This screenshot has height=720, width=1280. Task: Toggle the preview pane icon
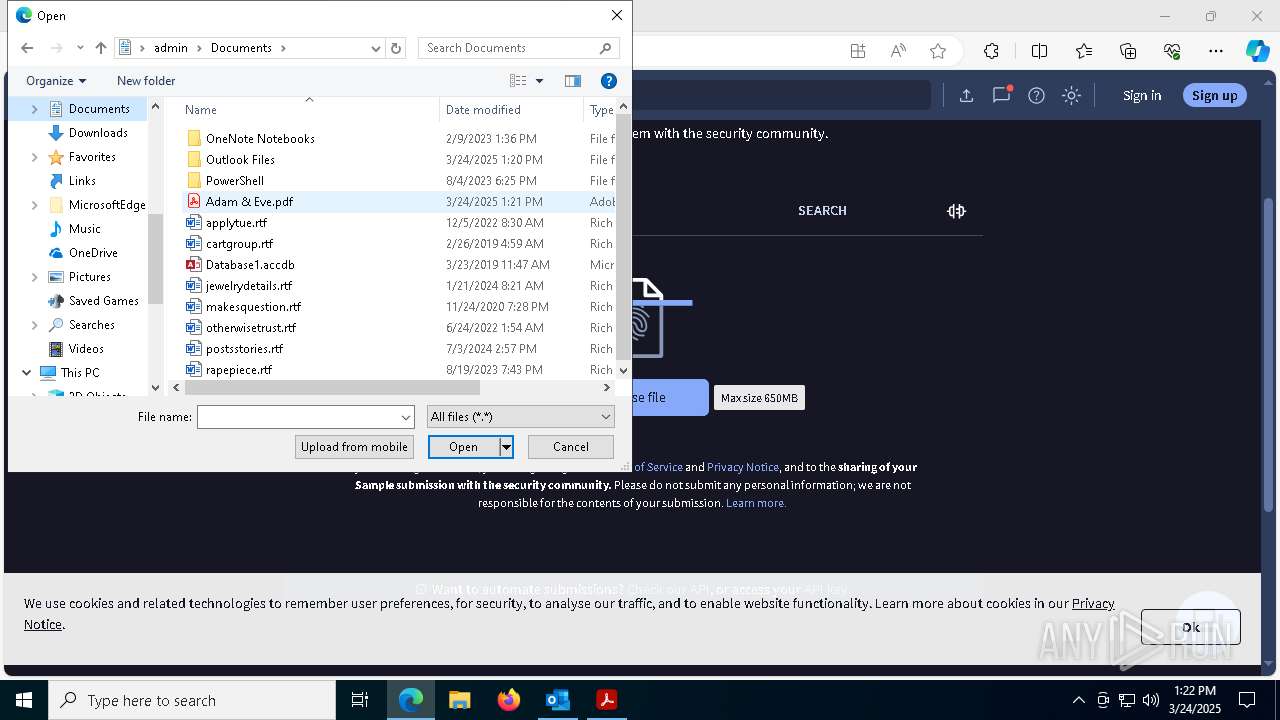pos(573,81)
